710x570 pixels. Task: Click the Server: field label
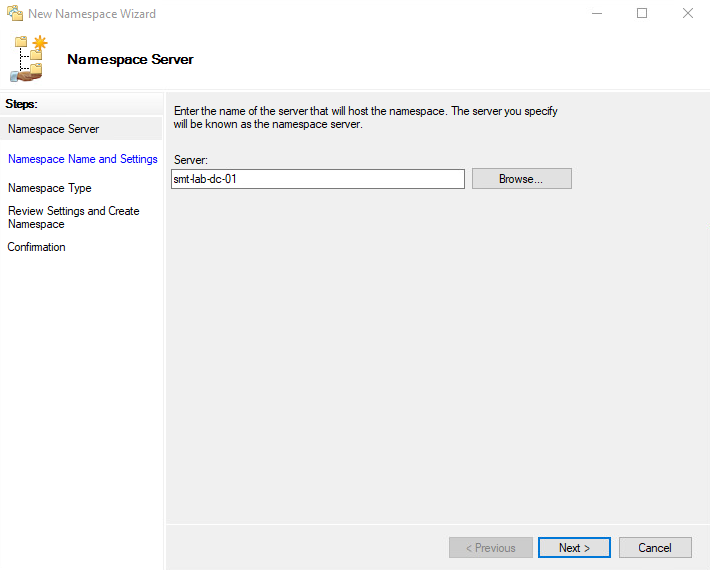click(x=190, y=160)
